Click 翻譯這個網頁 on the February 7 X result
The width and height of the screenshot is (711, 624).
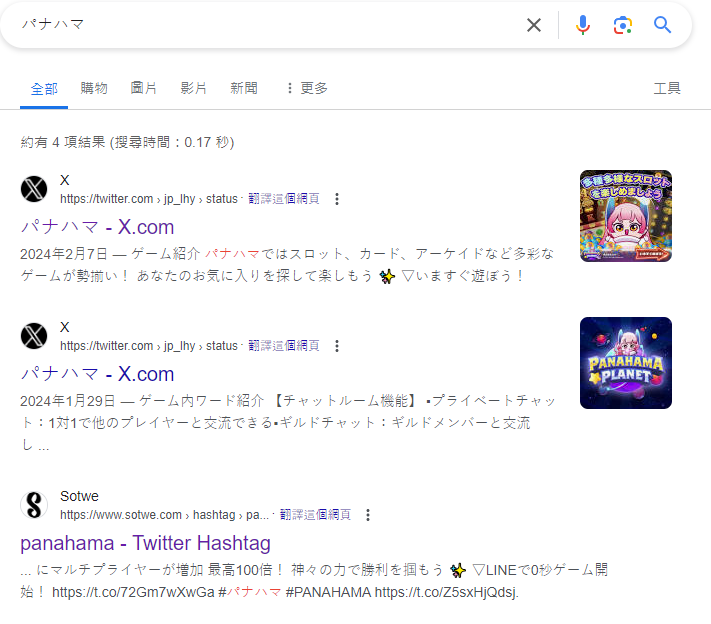pyautogui.click(x=284, y=199)
